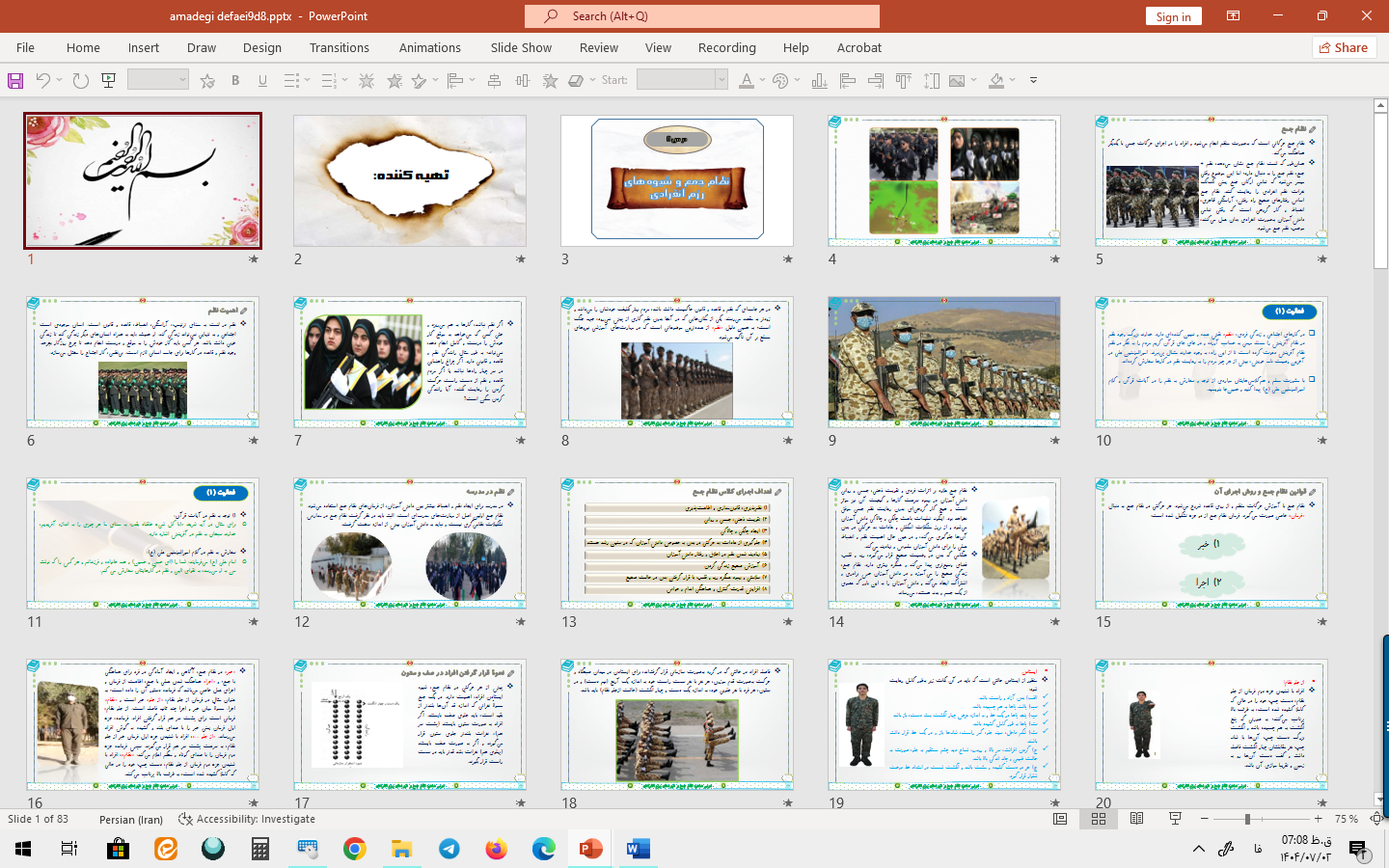The height and width of the screenshot is (868, 1389).
Task: Switch to Reading View in status bar
Action: coord(1136,819)
